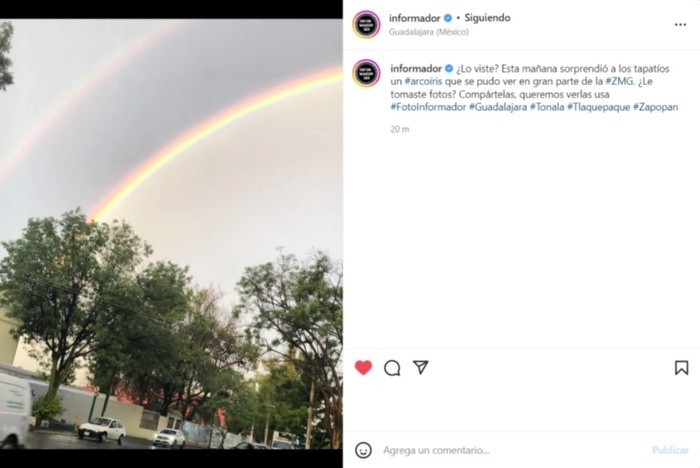Open informador profile picture in header
Screen dimensions: 700x468
(x=366, y=25)
